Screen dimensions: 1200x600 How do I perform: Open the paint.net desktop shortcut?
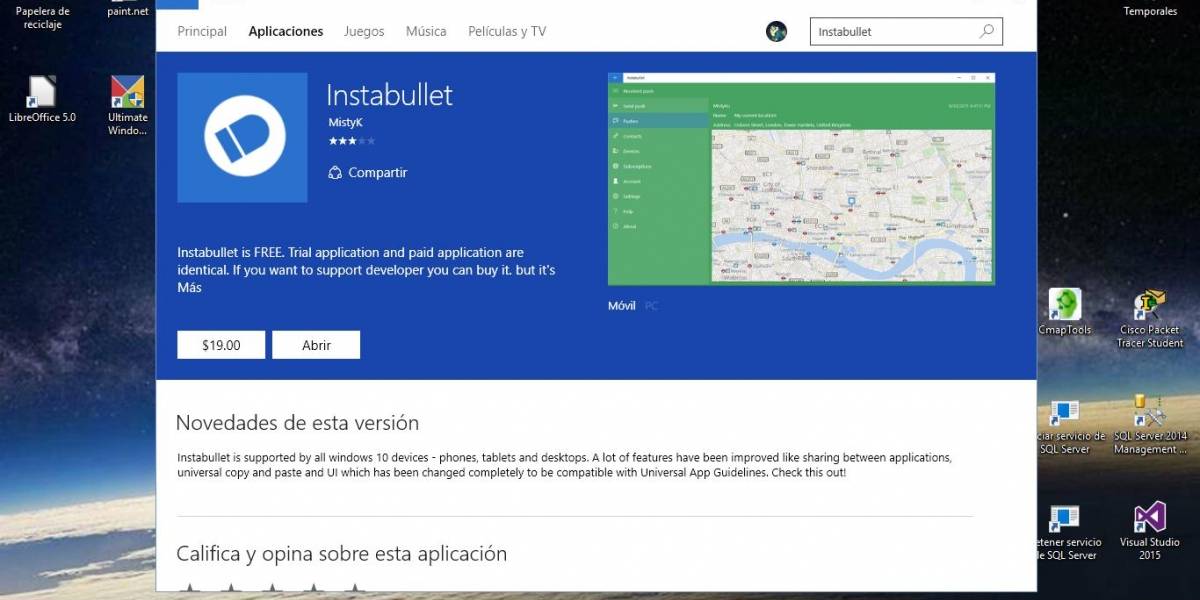(x=128, y=10)
